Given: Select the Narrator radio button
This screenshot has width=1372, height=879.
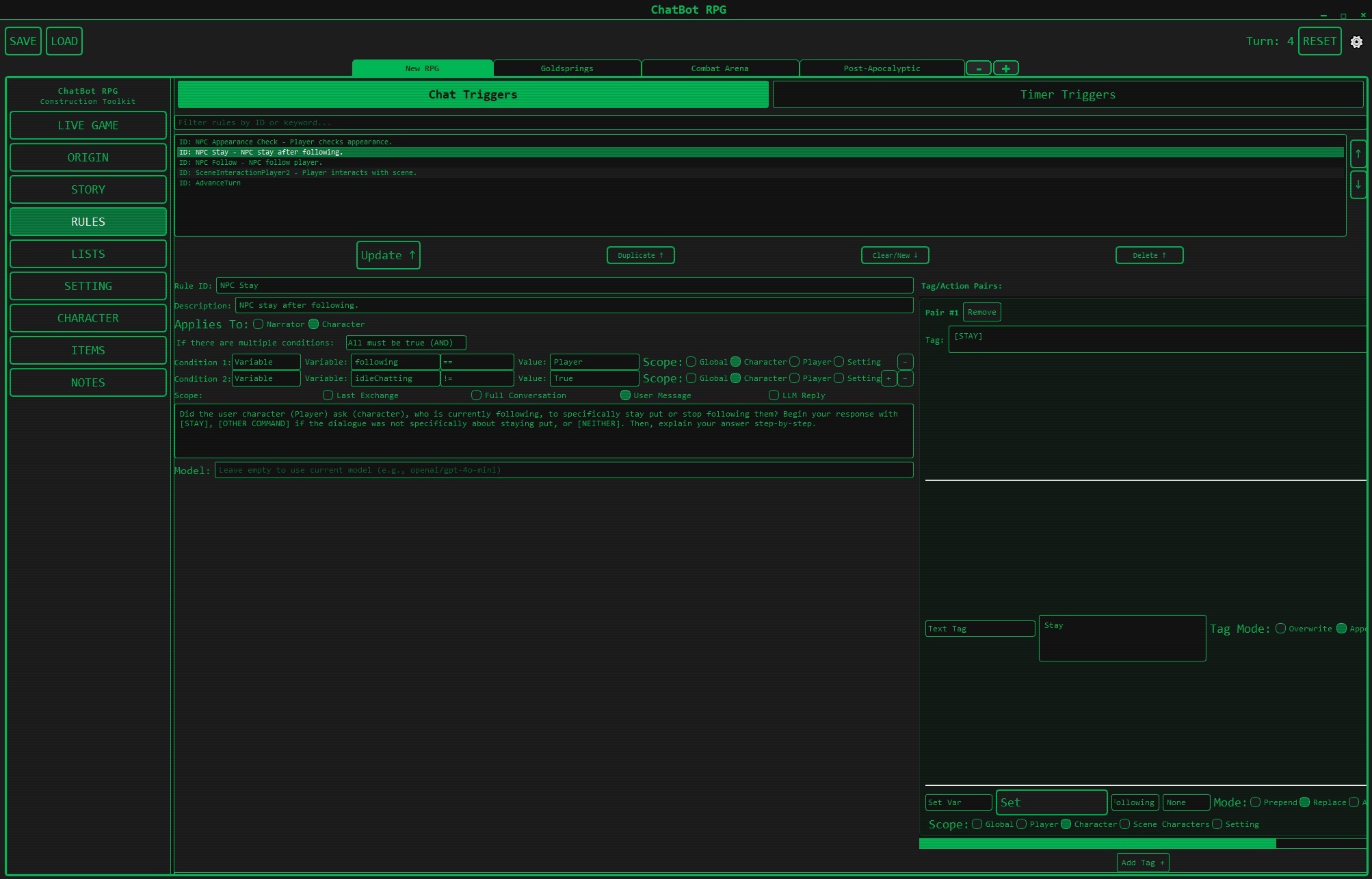Looking at the screenshot, I should (259, 324).
